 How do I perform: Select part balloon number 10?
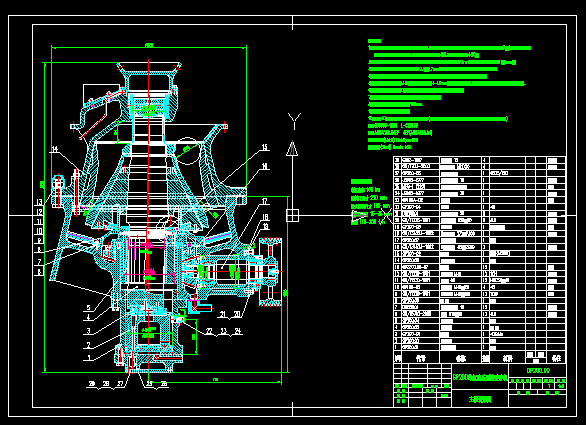[x=39, y=231]
